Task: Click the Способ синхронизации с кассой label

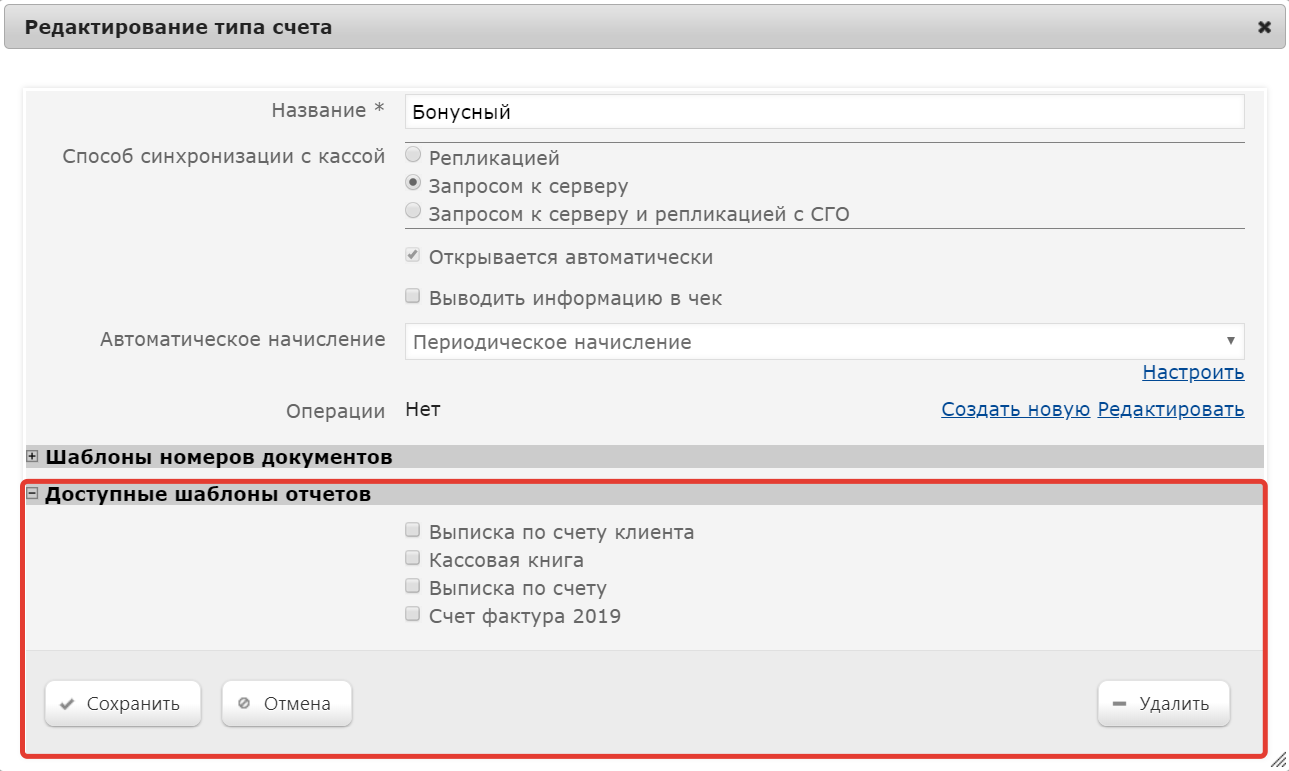Action: click(224, 156)
